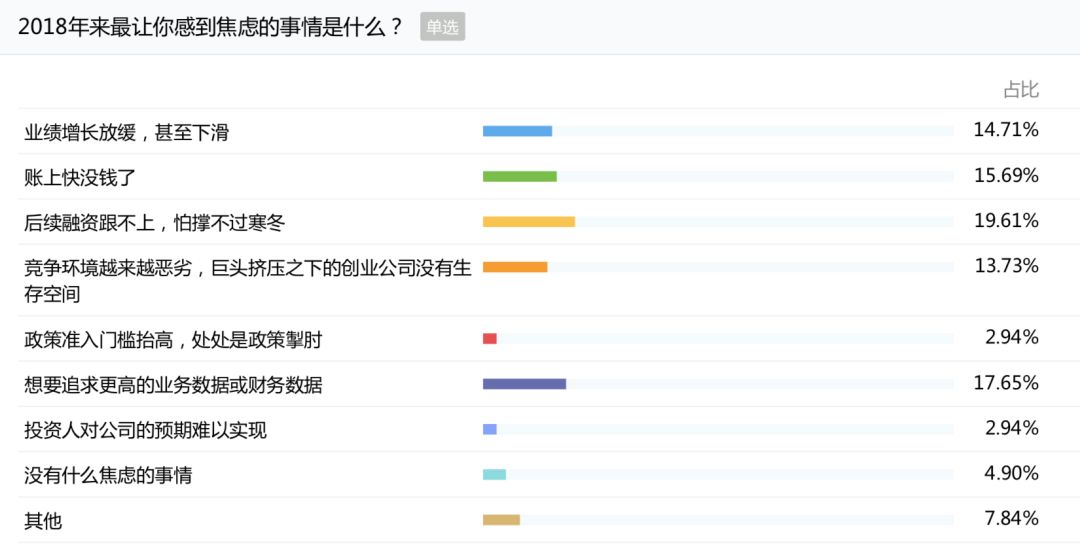Select option 没有什么焦虑的事情
1080x547 pixels.
(x=107, y=475)
